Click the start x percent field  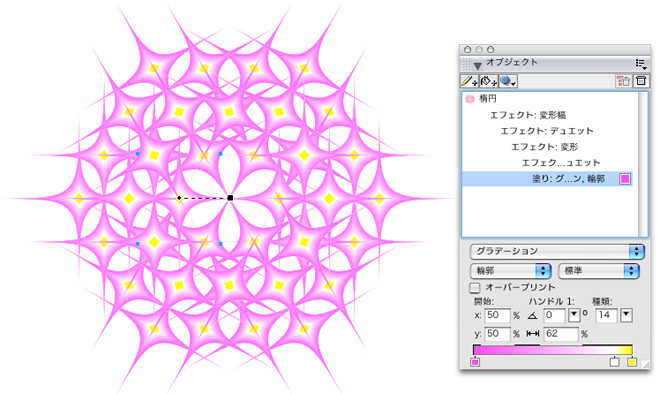(x=497, y=315)
